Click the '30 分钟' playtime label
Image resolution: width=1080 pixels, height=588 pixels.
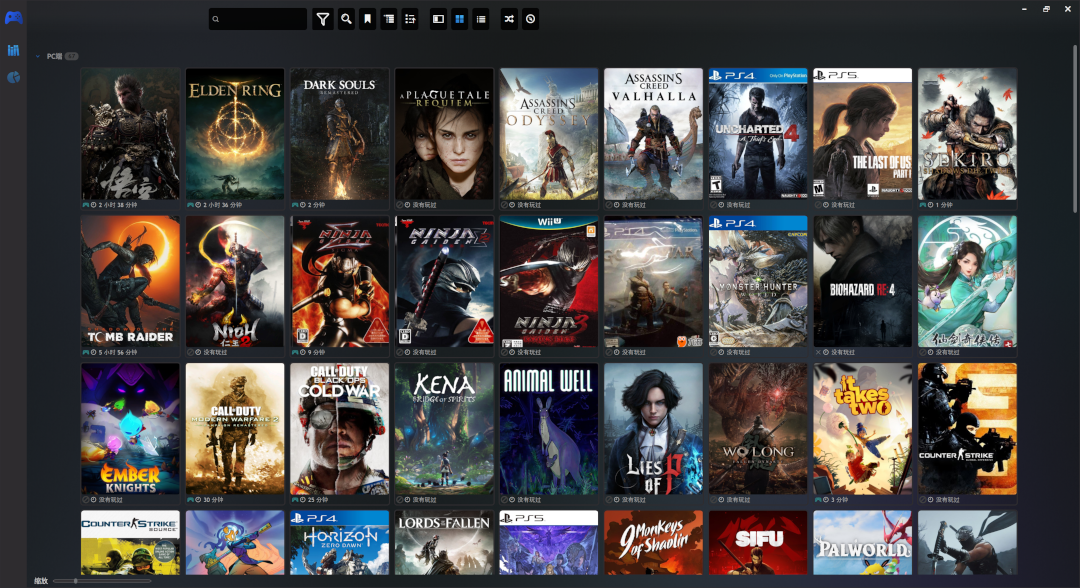pyautogui.click(x=214, y=500)
